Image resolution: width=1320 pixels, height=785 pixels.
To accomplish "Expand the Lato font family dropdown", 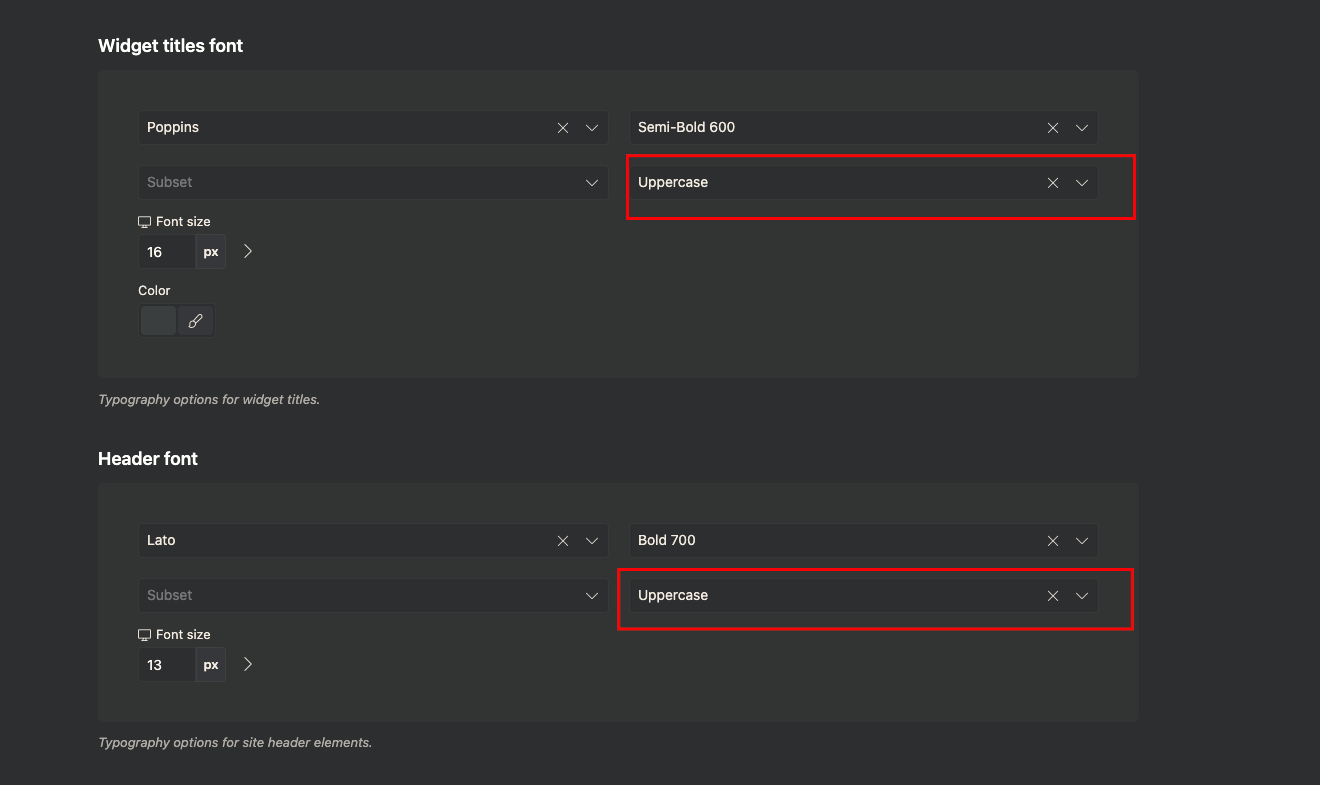I will click(x=592, y=541).
